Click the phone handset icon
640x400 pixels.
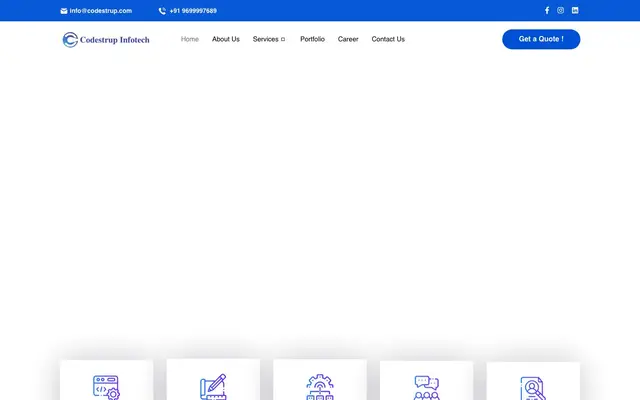tap(162, 11)
